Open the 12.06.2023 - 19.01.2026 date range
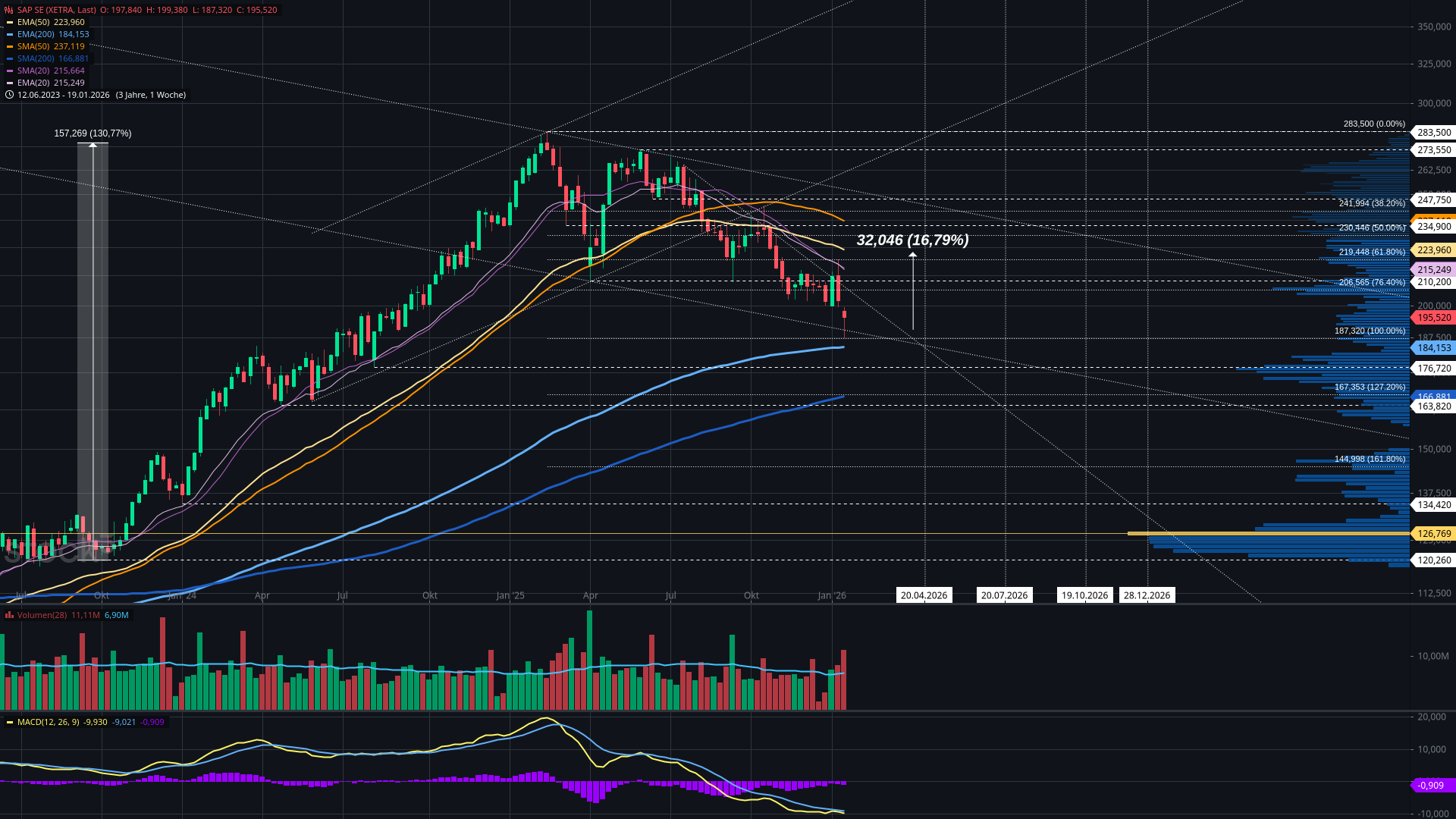 [64, 95]
